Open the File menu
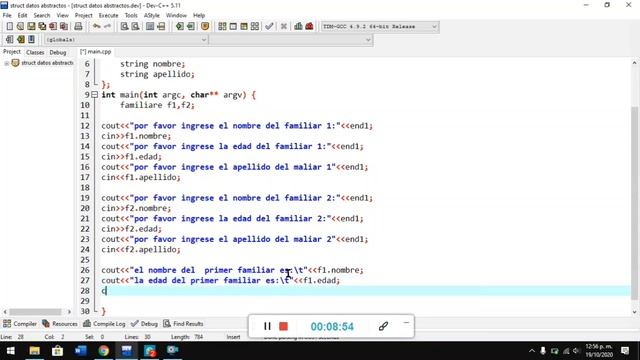640x360 pixels. (7, 16)
